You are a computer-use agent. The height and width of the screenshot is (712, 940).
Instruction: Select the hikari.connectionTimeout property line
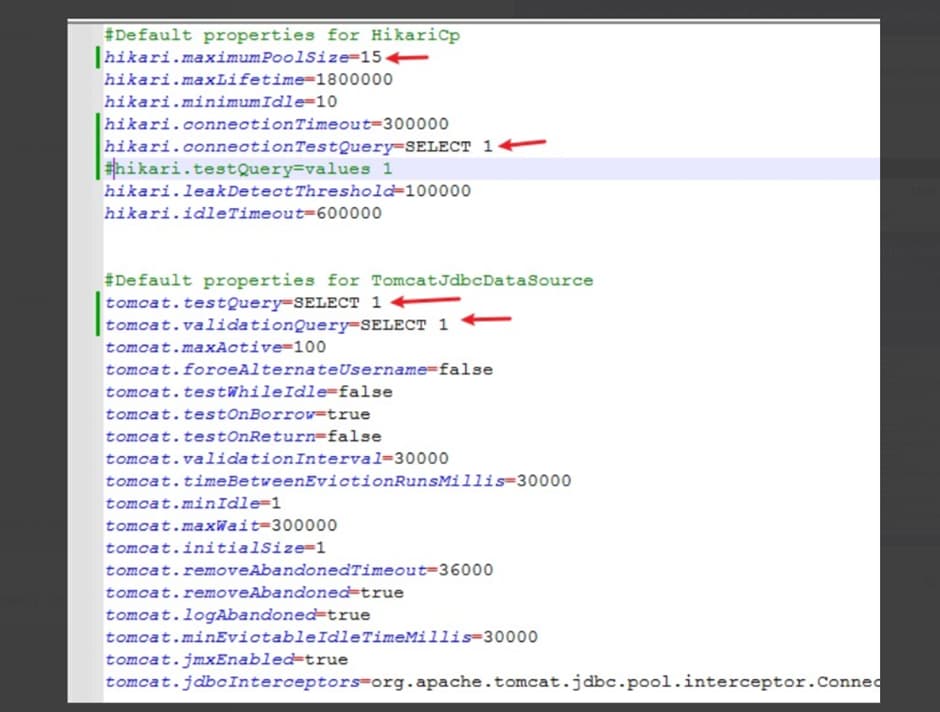[x=276, y=124]
